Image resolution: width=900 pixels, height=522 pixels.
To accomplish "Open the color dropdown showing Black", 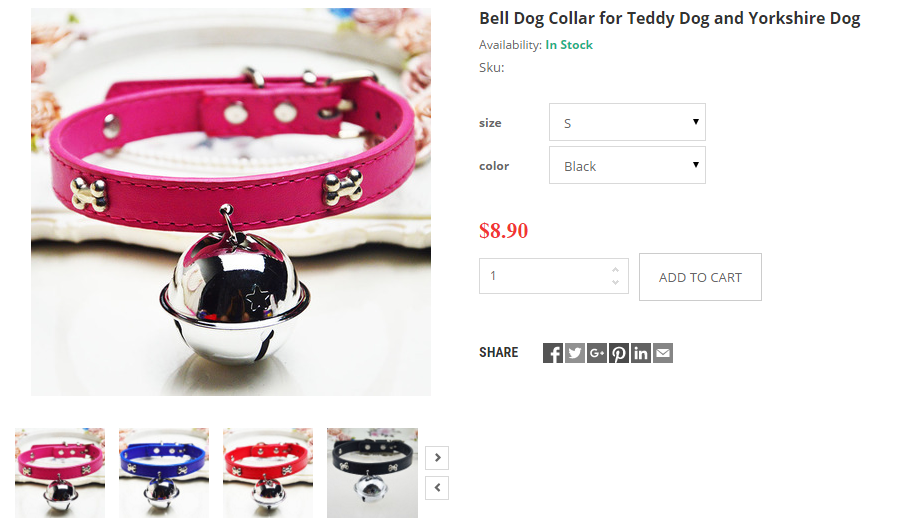I will [627, 165].
